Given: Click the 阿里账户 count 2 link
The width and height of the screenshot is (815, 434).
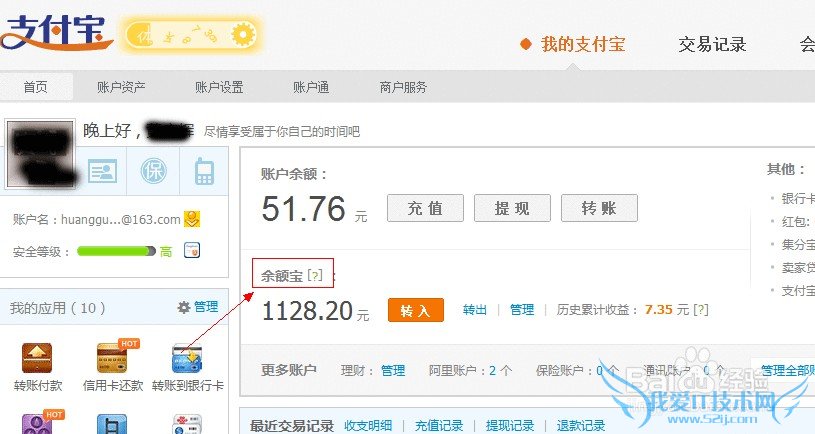Looking at the screenshot, I should coord(492,370).
